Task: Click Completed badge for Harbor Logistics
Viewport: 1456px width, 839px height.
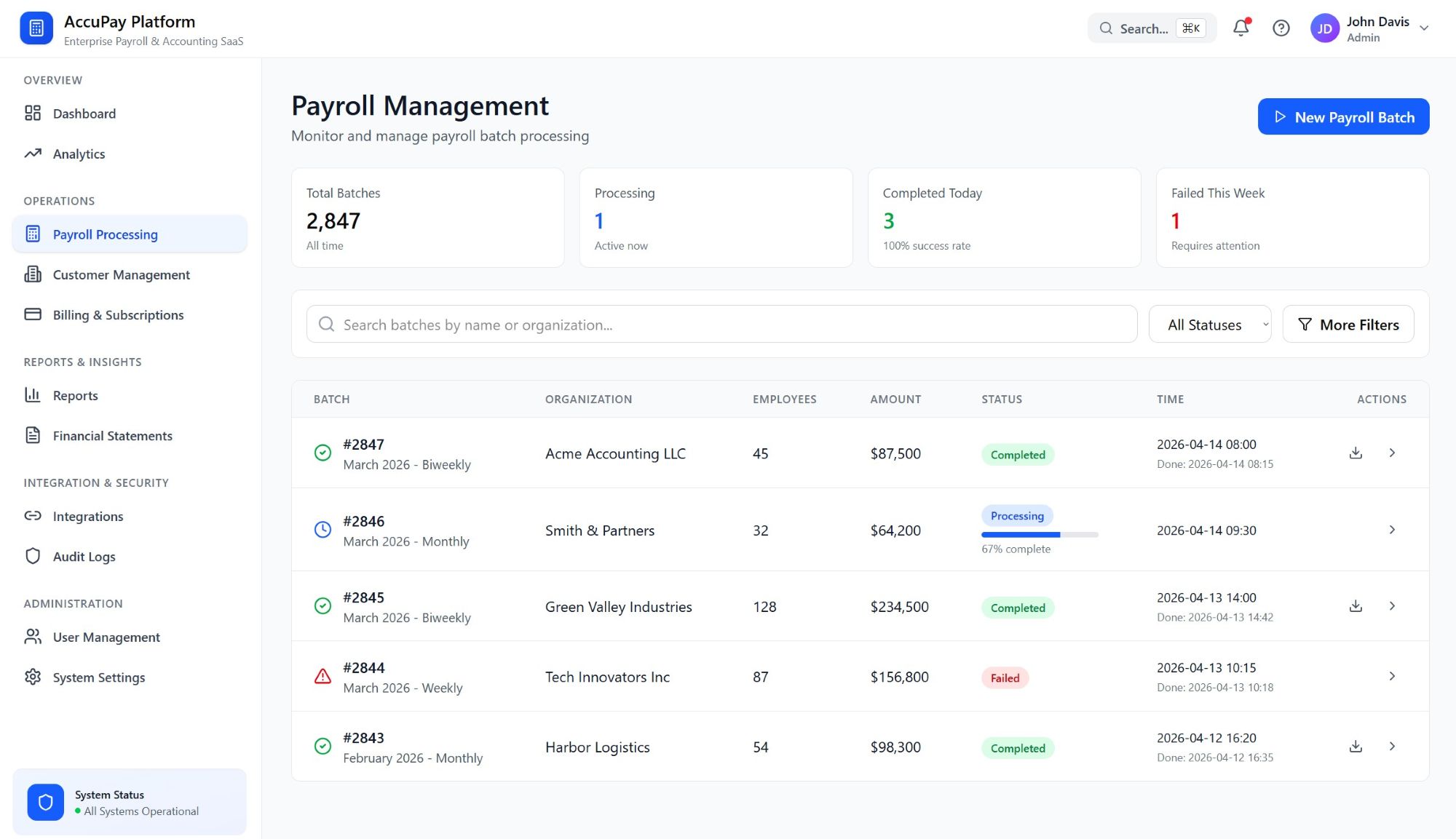Action: (x=1018, y=748)
